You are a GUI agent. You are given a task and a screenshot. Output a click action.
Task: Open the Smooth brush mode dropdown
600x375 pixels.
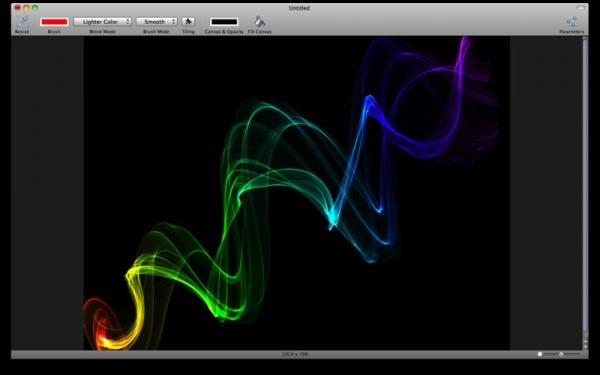[x=157, y=22]
